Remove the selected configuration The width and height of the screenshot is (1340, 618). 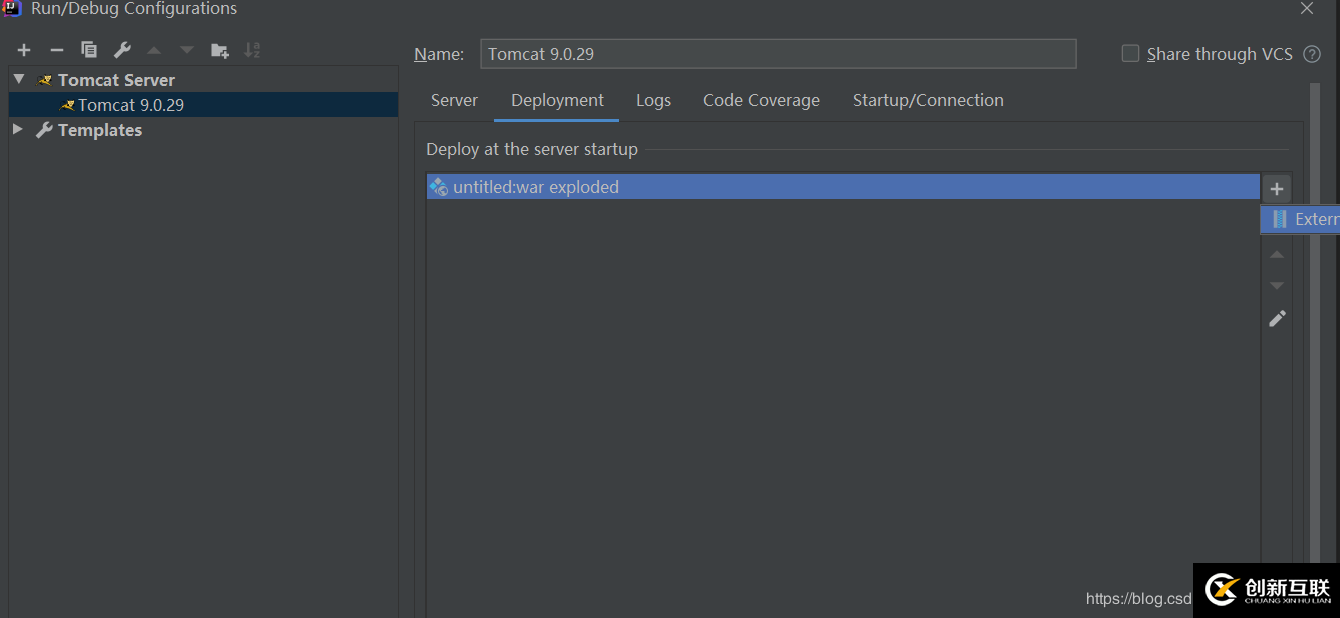click(57, 50)
